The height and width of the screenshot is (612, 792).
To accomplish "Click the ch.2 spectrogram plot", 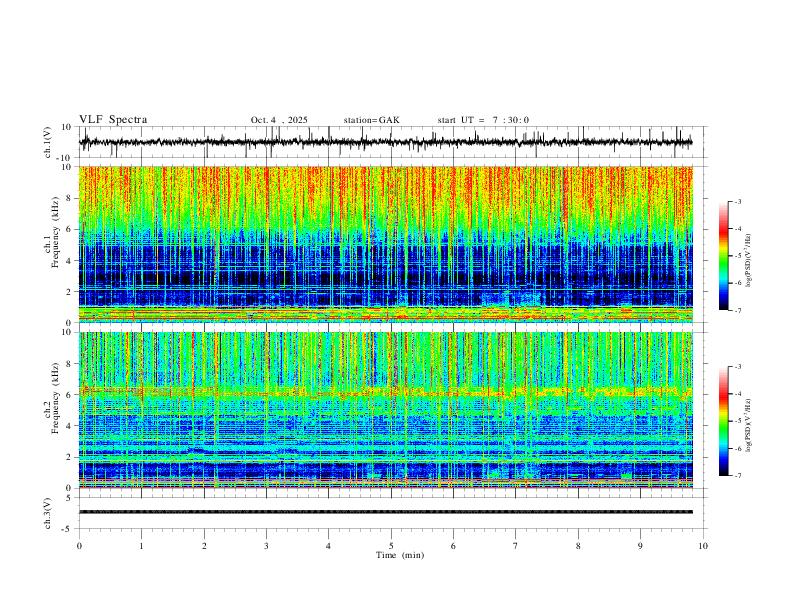I will [386, 410].
